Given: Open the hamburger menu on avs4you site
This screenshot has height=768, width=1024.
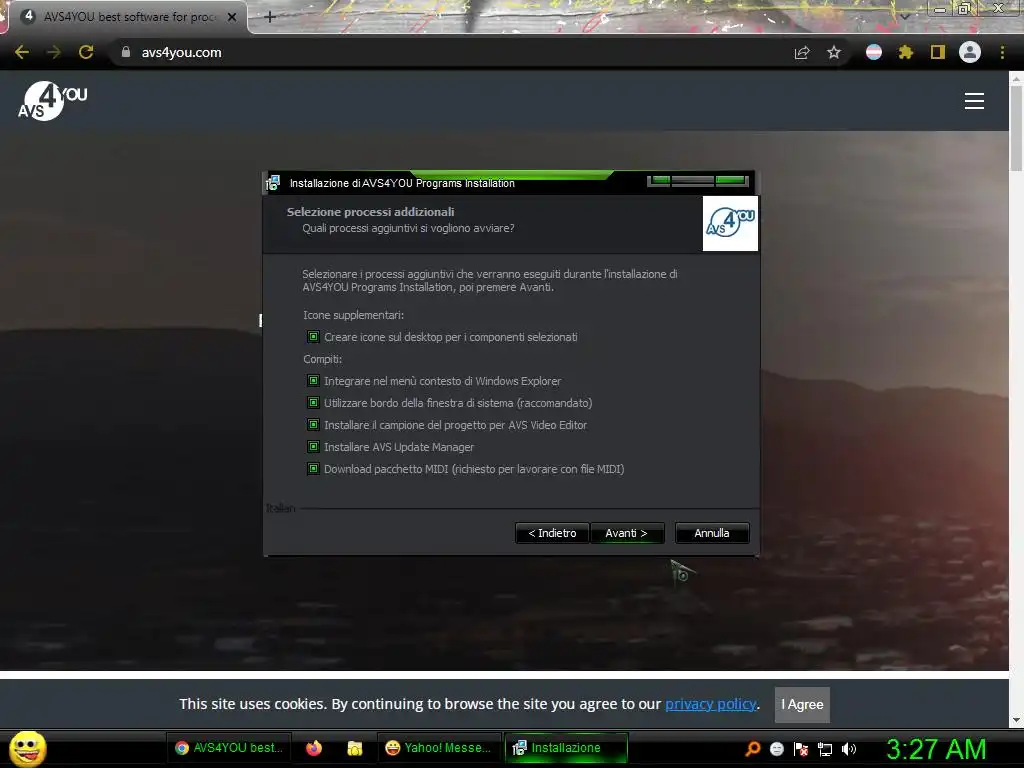Looking at the screenshot, I should pyautogui.click(x=974, y=101).
